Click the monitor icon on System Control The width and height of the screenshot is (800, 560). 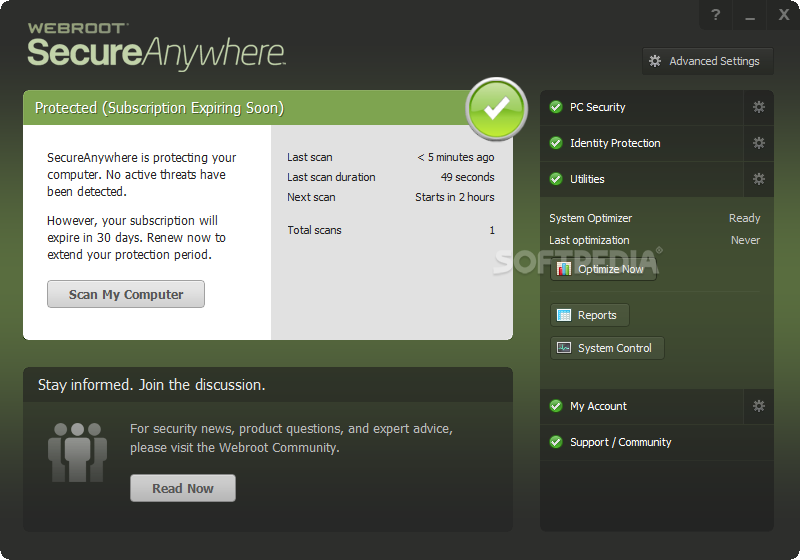(564, 348)
